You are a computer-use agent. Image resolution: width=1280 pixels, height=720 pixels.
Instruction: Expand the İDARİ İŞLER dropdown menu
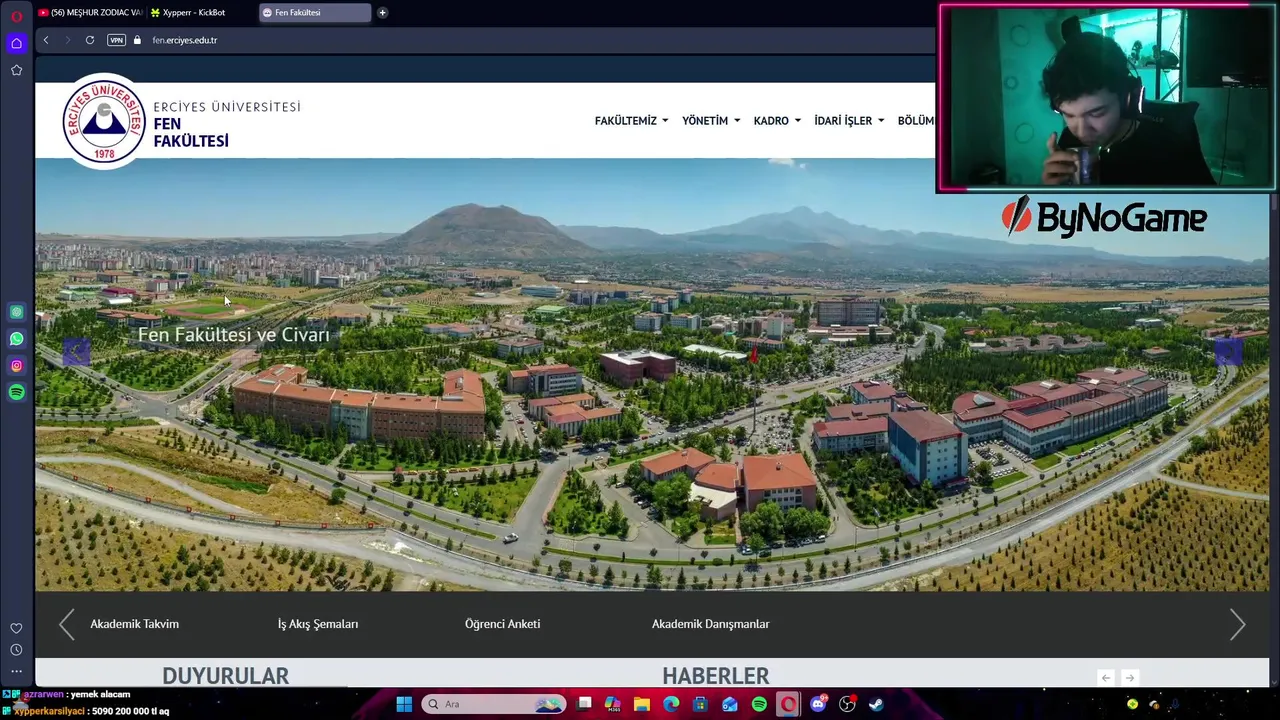pyautogui.click(x=849, y=120)
